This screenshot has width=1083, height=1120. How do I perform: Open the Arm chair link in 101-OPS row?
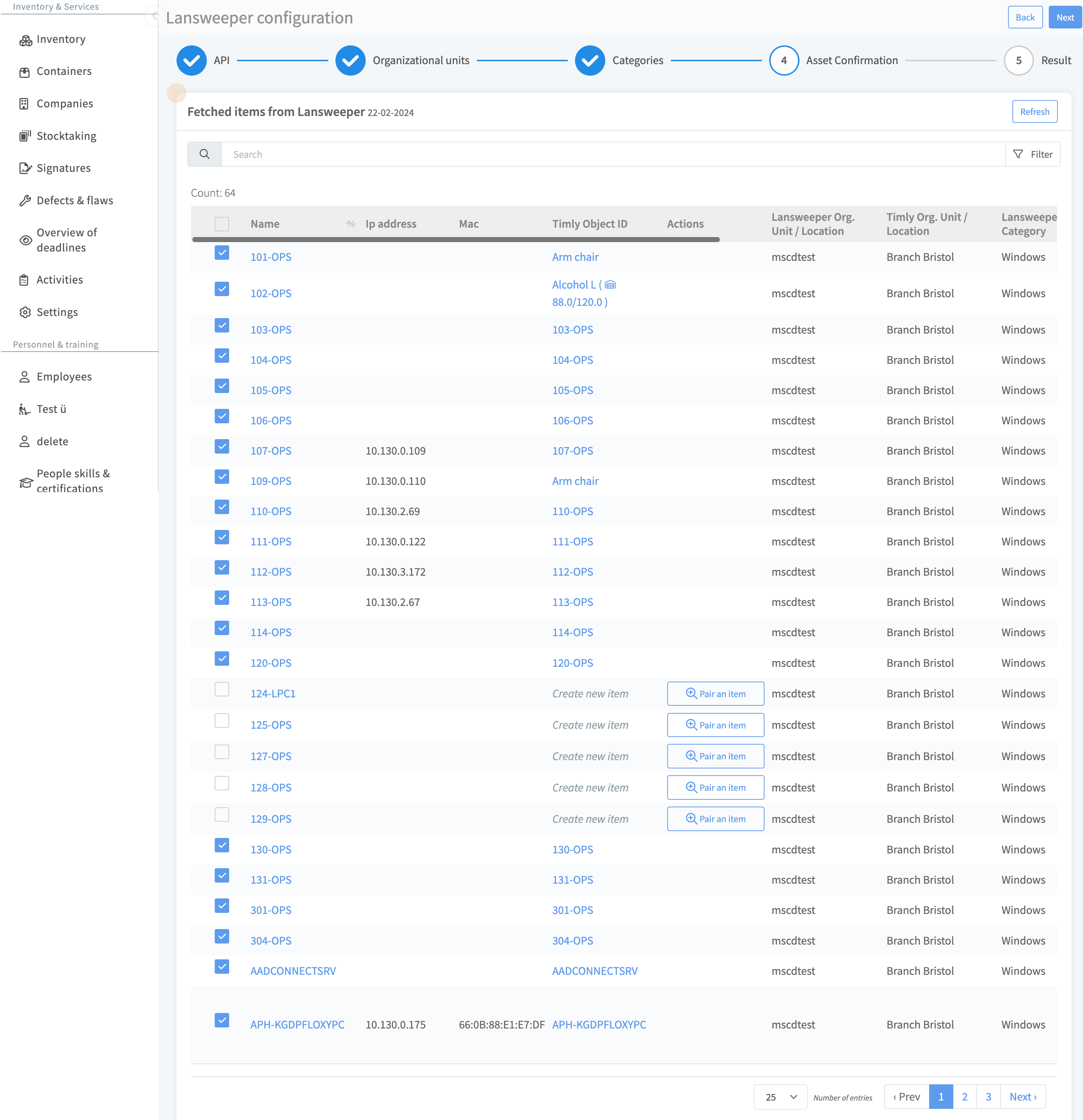(575, 257)
